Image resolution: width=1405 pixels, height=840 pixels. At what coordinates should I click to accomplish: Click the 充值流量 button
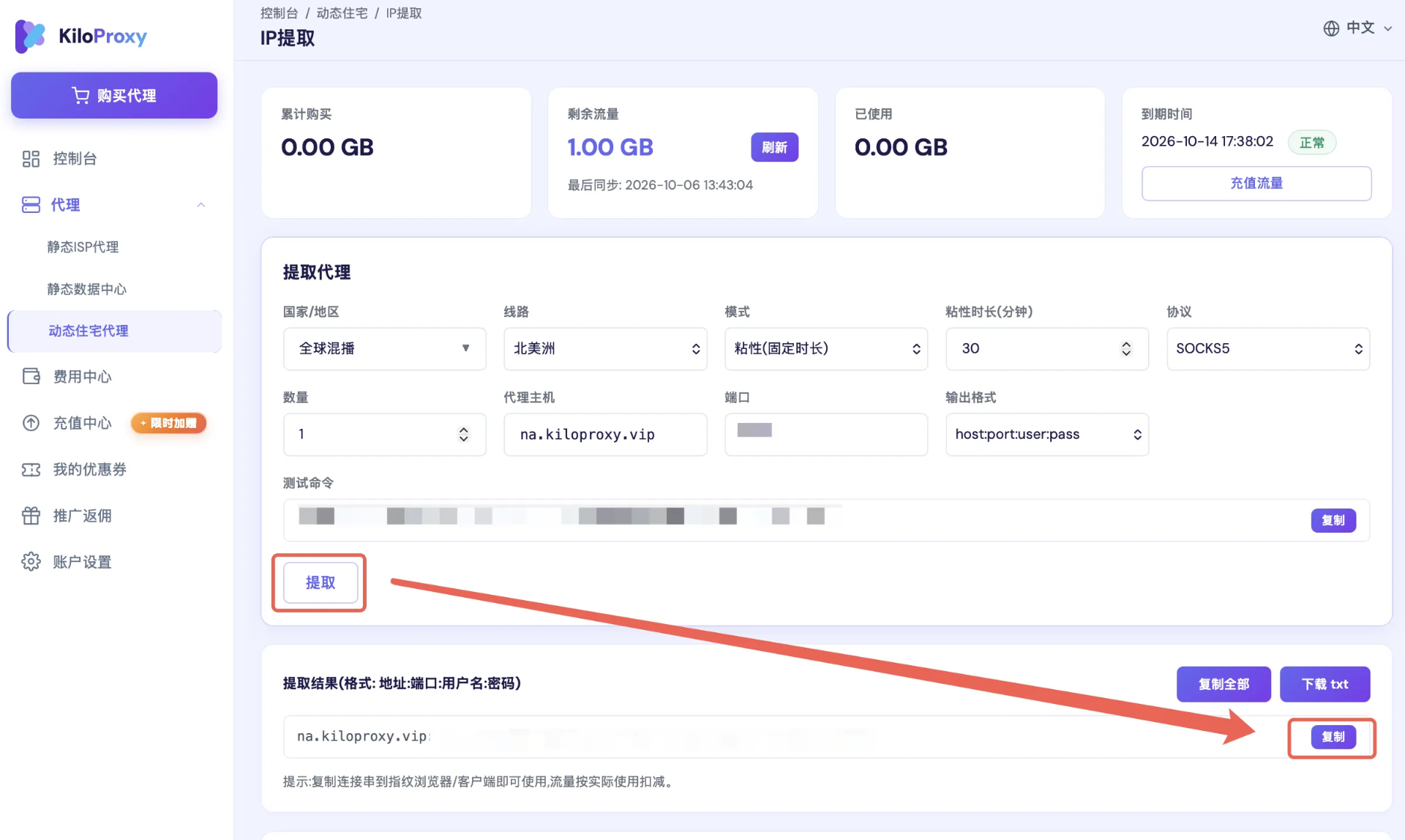1256,183
